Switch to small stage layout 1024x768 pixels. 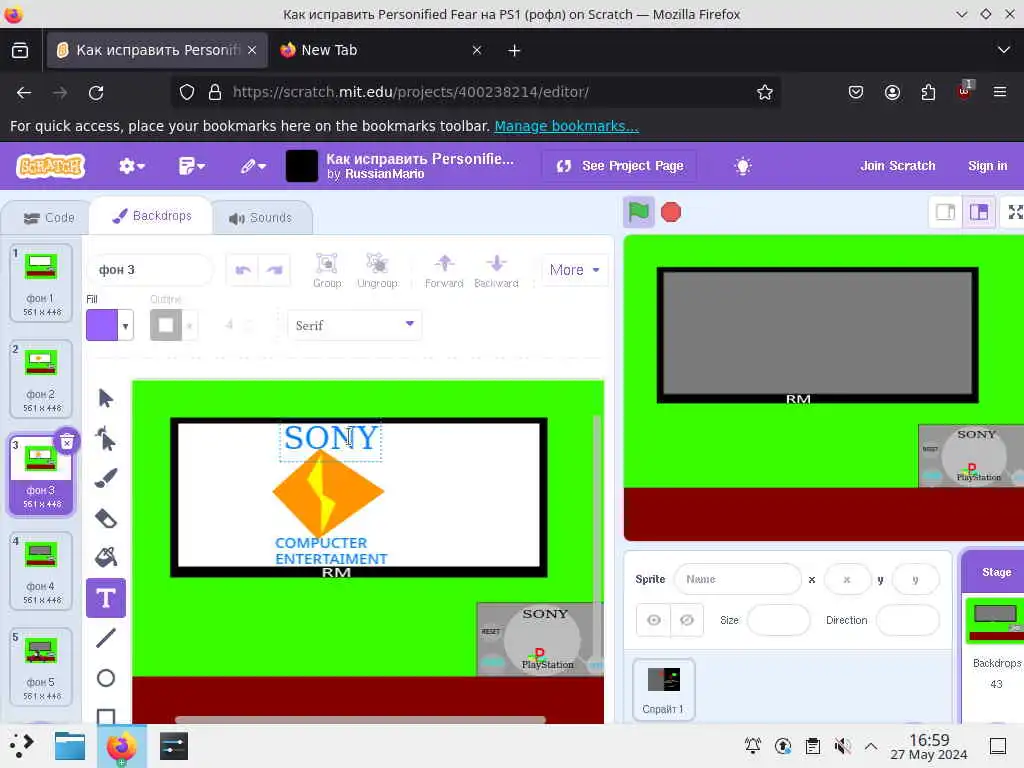click(945, 212)
